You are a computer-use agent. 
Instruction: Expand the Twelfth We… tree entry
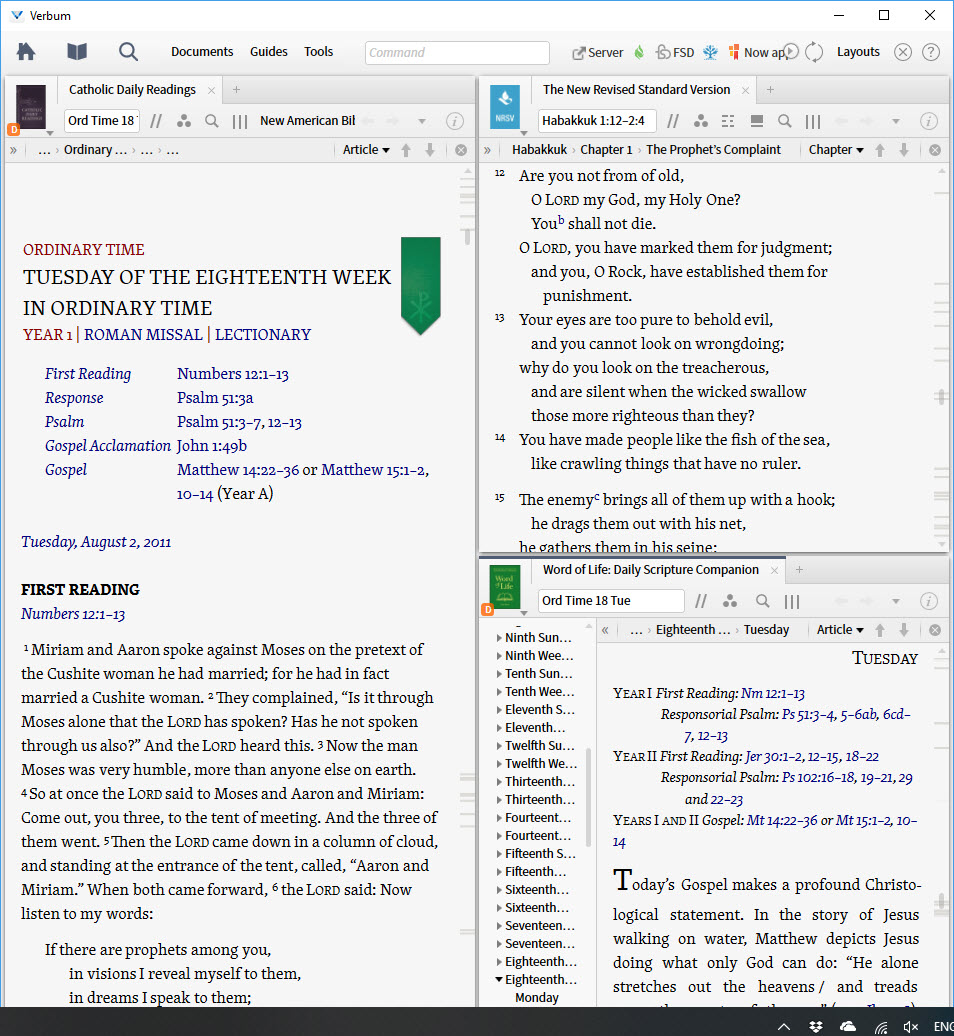tap(499, 764)
